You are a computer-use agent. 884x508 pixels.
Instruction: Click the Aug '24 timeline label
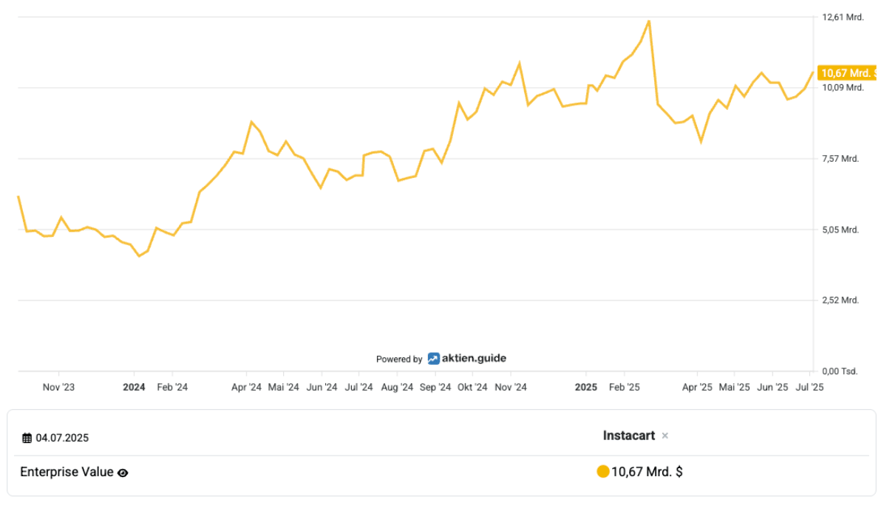[397, 387]
